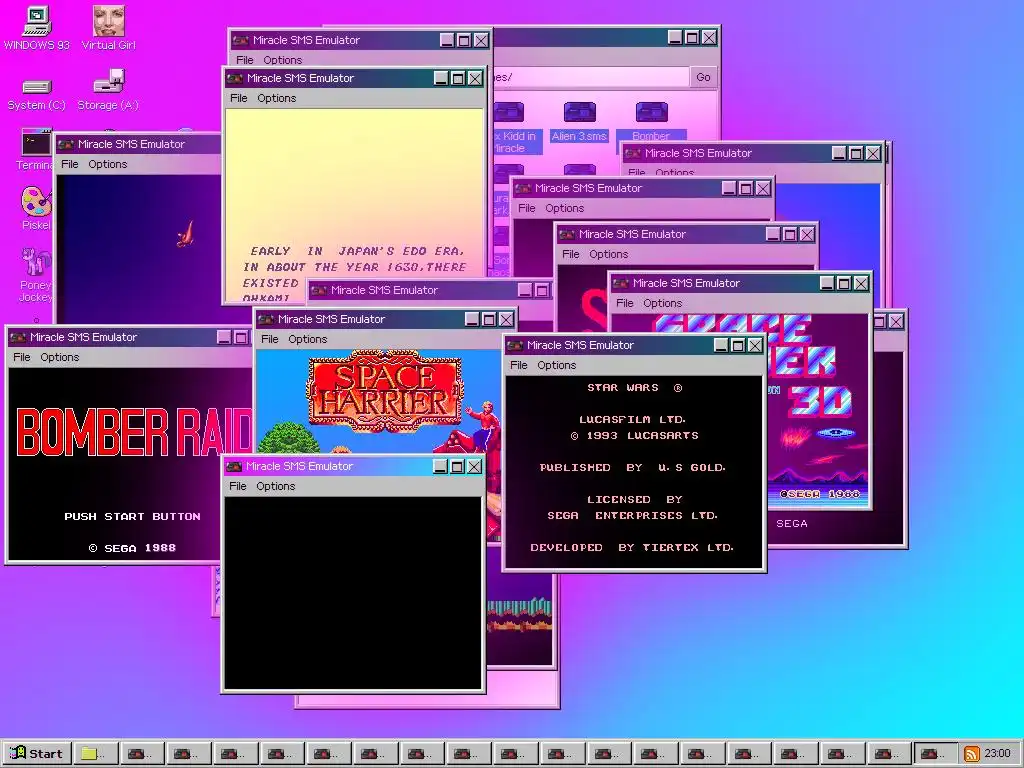
Task: Open Options menu in the Space Harrier window
Action: click(x=308, y=339)
